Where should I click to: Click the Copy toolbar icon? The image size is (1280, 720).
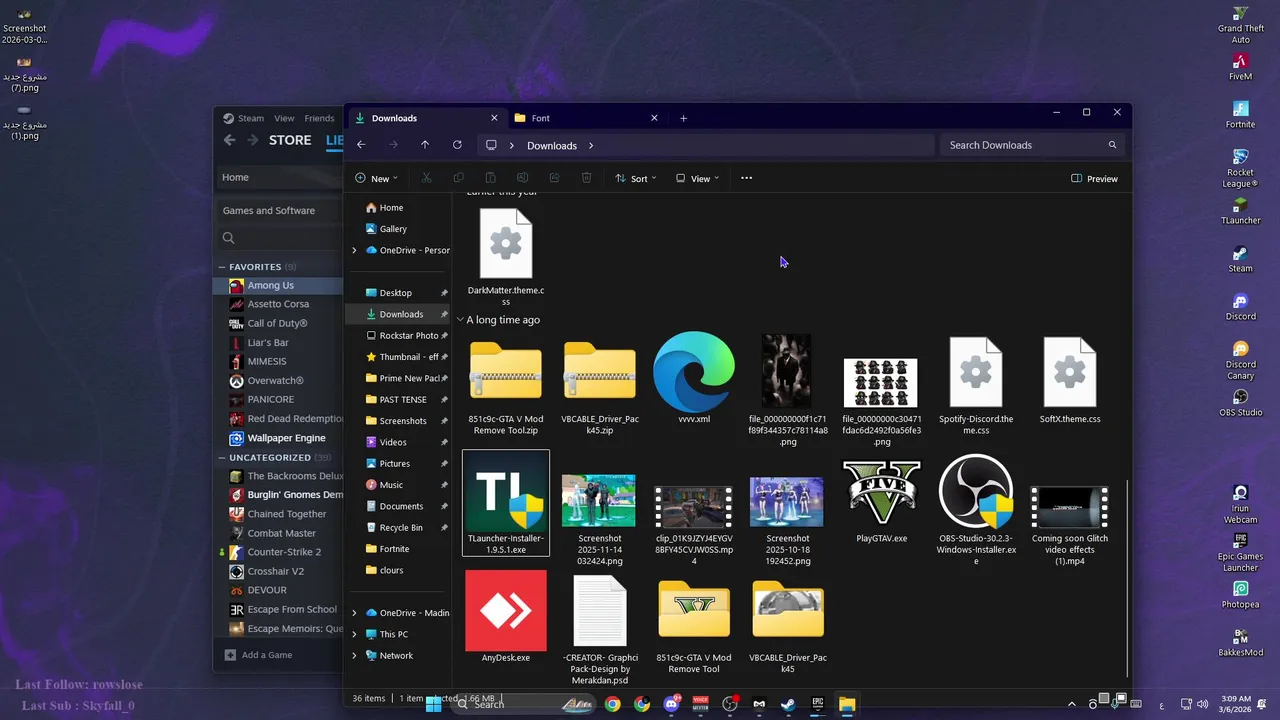tap(458, 178)
